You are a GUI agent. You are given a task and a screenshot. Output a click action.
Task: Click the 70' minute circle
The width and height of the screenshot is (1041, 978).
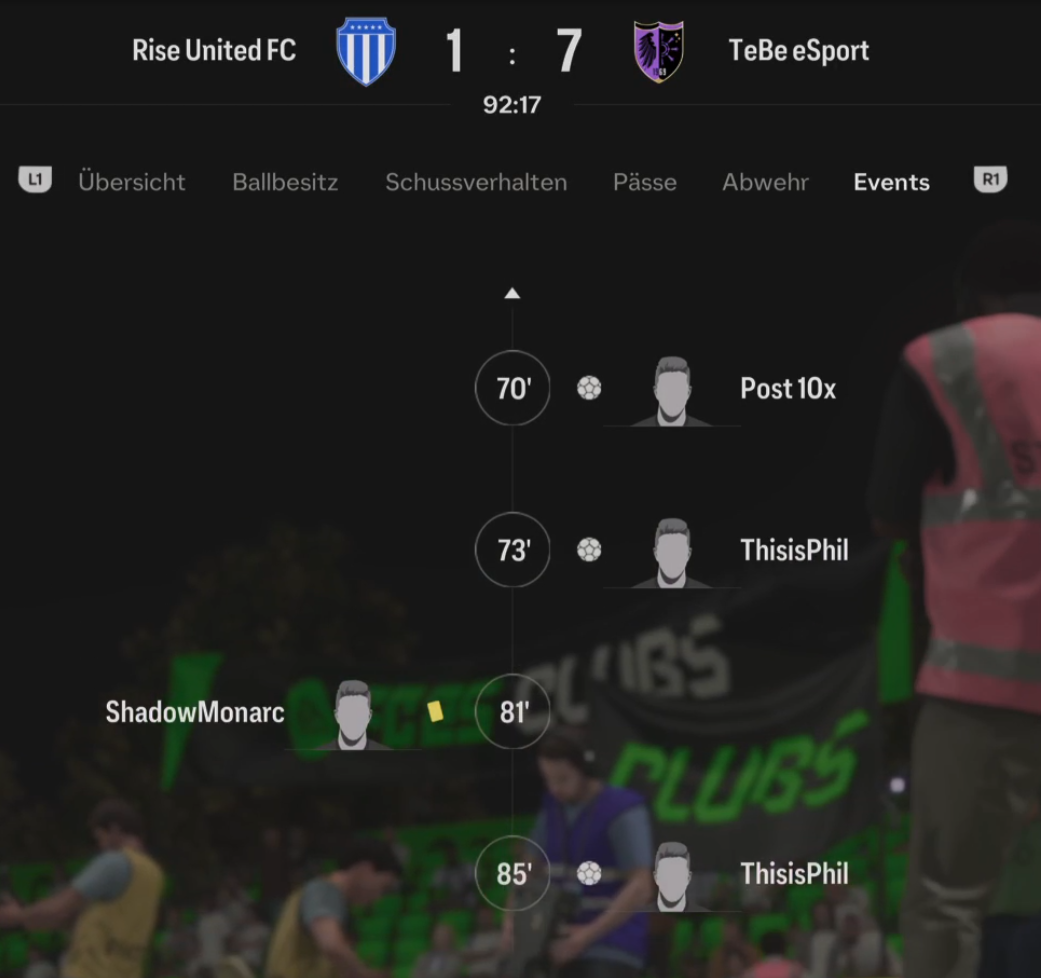513,388
